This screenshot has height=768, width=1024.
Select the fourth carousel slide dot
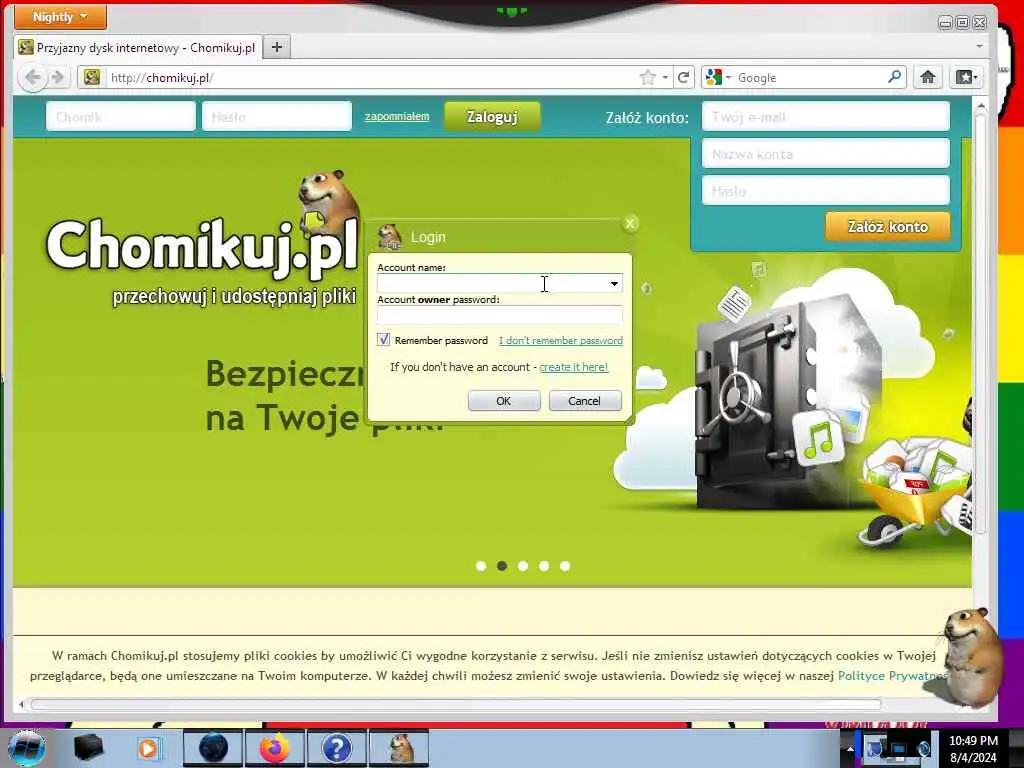point(544,566)
